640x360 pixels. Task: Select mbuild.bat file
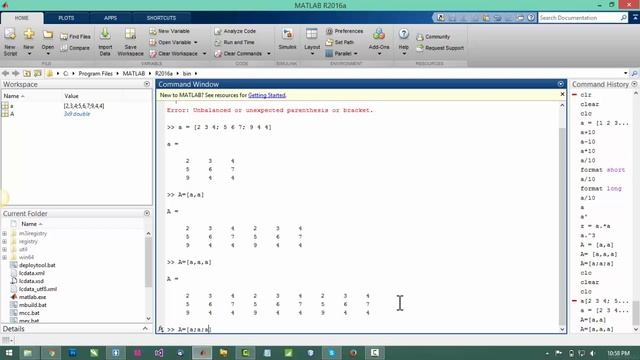(33, 305)
